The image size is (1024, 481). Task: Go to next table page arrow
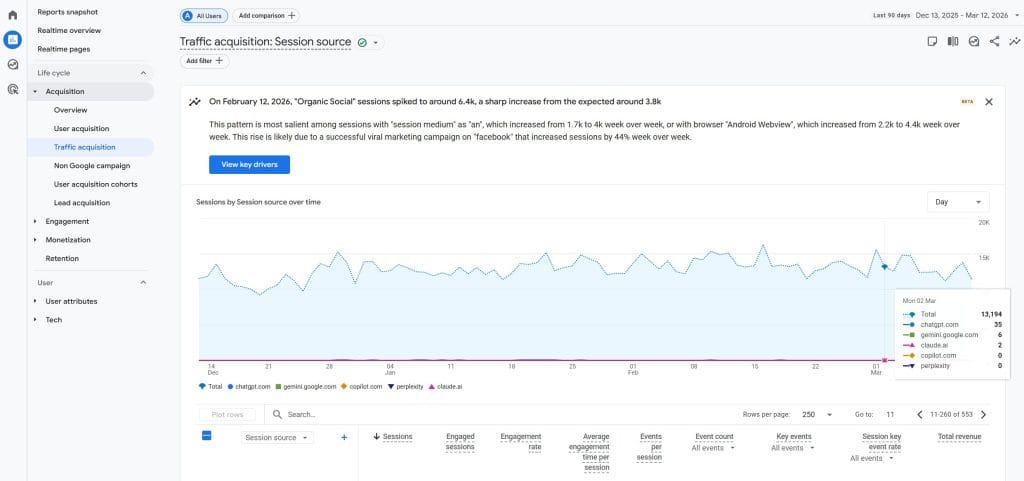tap(984, 414)
